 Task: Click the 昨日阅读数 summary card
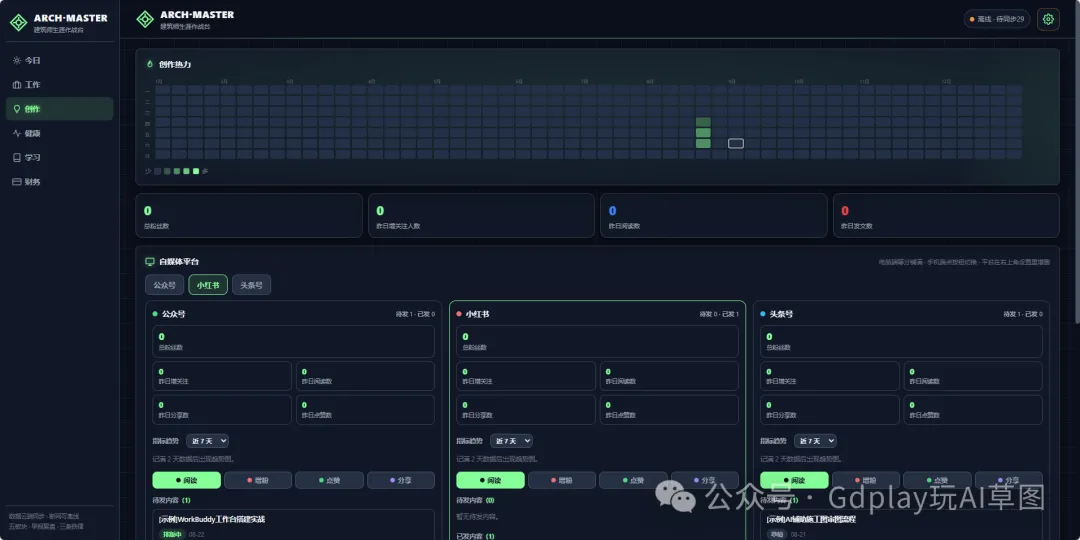(x=714, y=216)
